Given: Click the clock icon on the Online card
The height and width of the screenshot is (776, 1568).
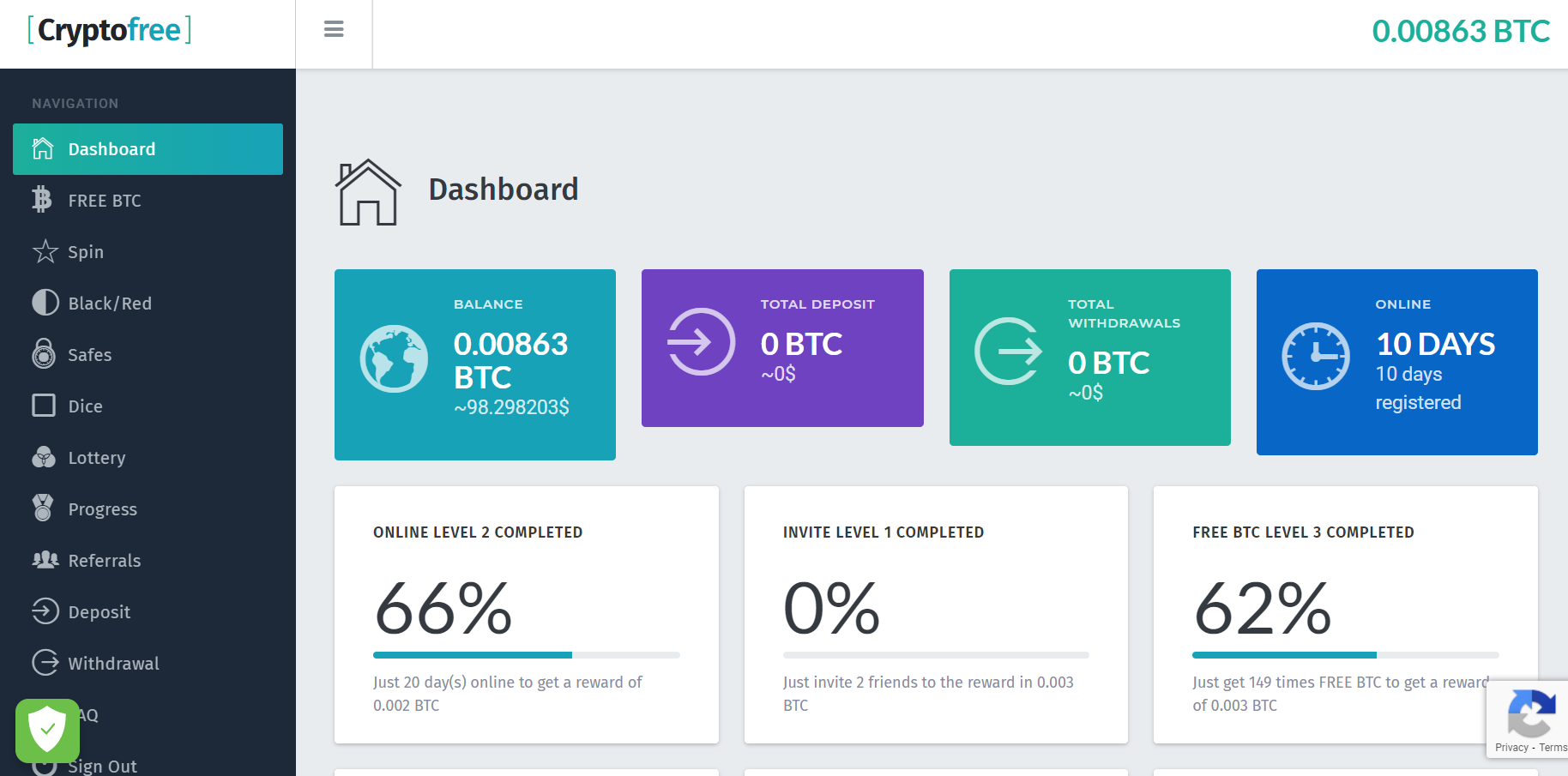Looking at the screenshot, I should coord(1315,356).
